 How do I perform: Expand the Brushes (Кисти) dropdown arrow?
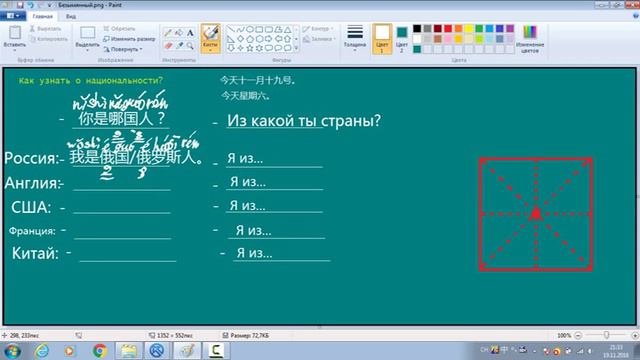pos(210,50)
